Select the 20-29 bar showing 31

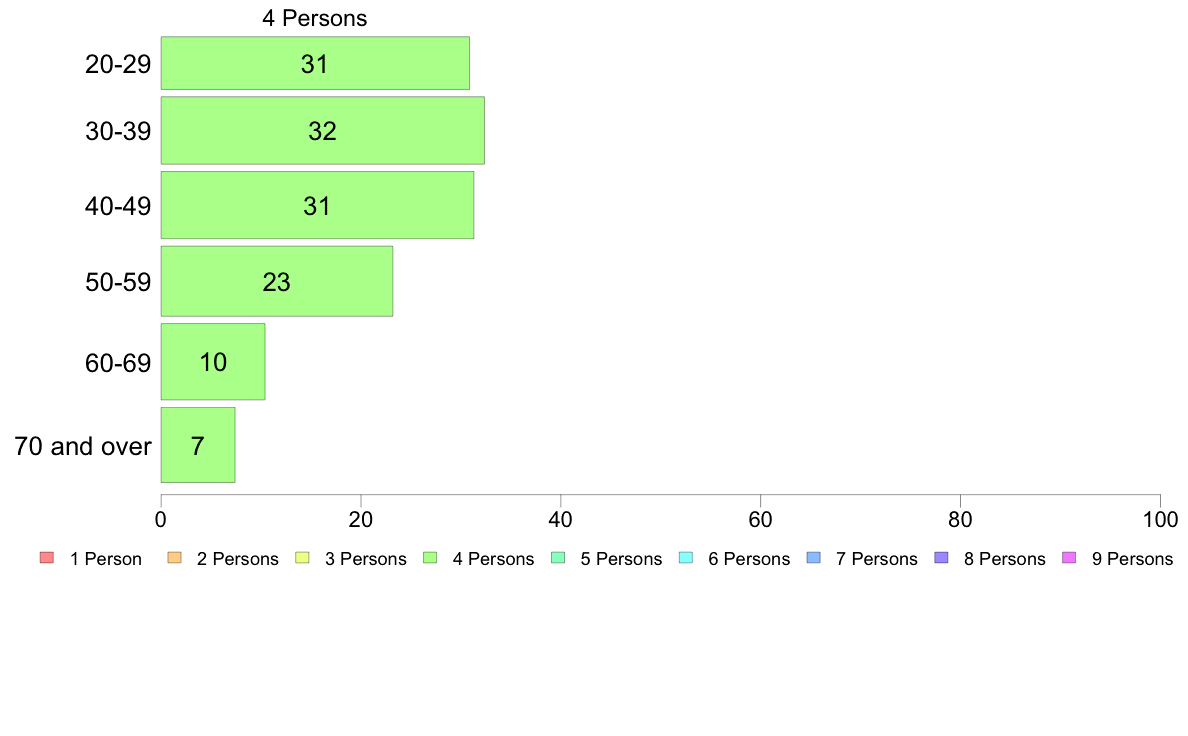pos(315,63)
